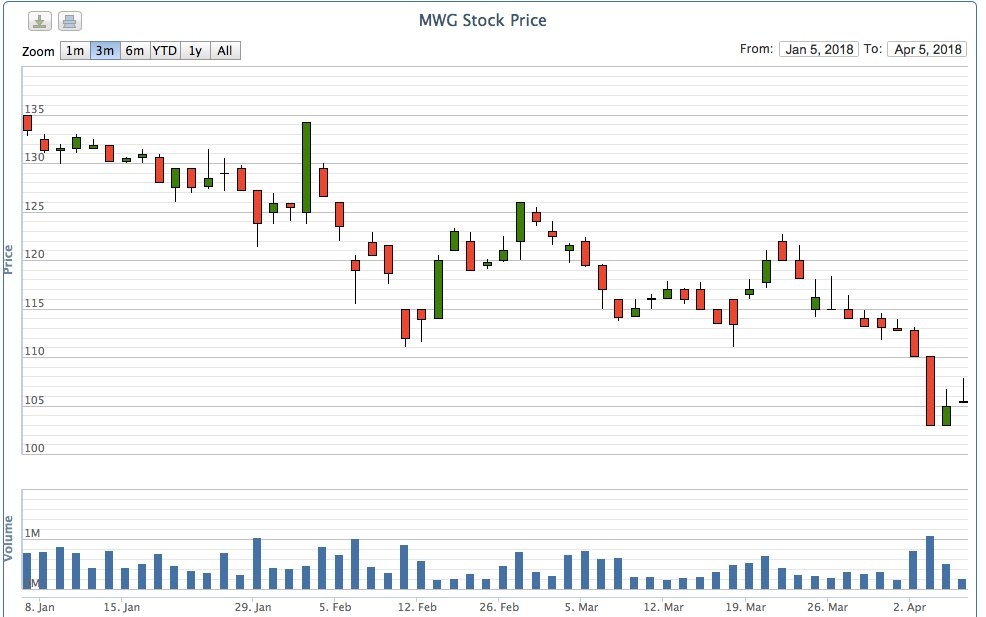The height and width of the screenshot is (617, 986).
Task: Zoom chart to 1y
Action: (x=195, y=50)
